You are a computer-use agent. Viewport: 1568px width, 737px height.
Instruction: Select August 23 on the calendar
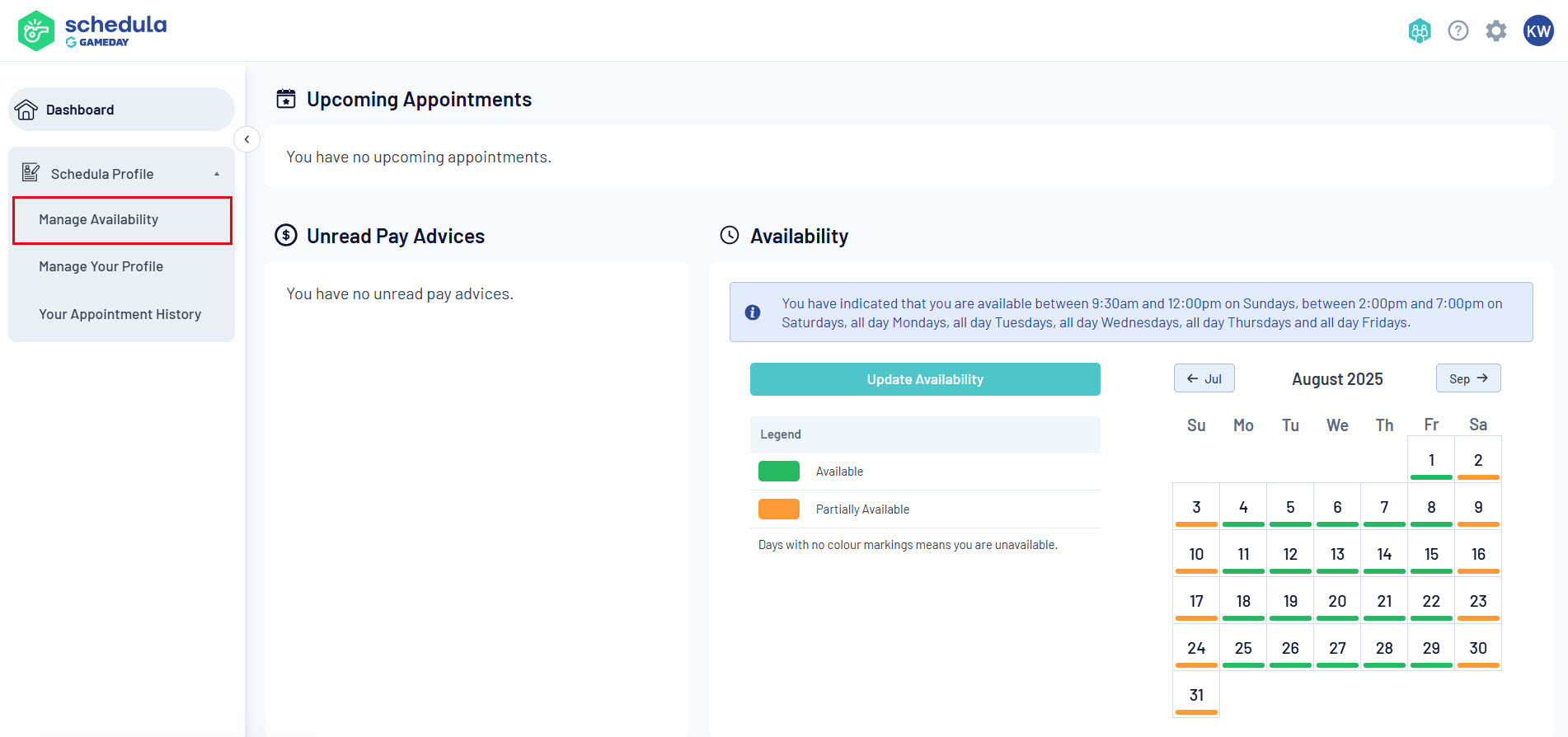click(x=1478, y=601)
